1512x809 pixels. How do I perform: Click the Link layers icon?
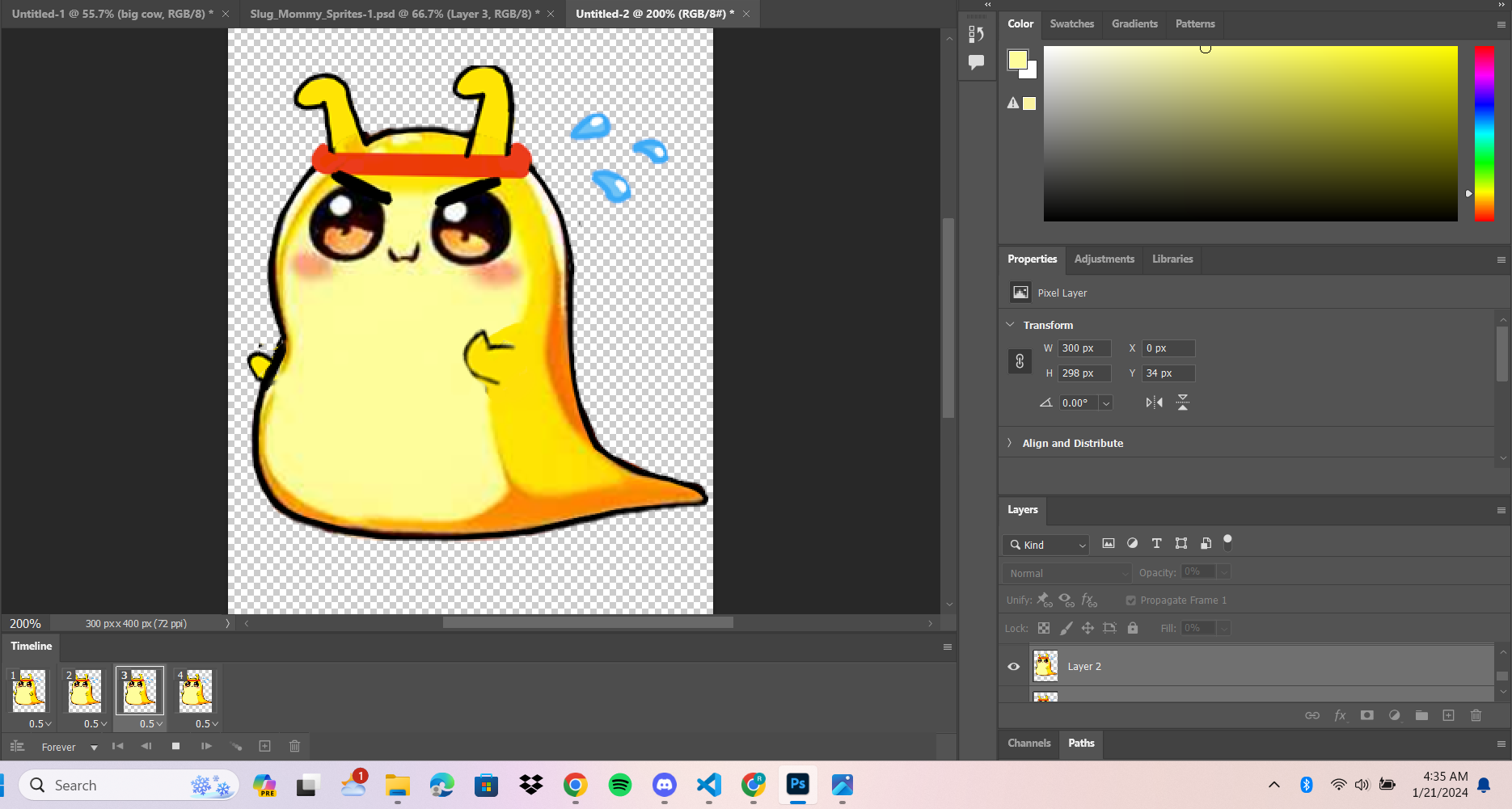coord(1312,715)
